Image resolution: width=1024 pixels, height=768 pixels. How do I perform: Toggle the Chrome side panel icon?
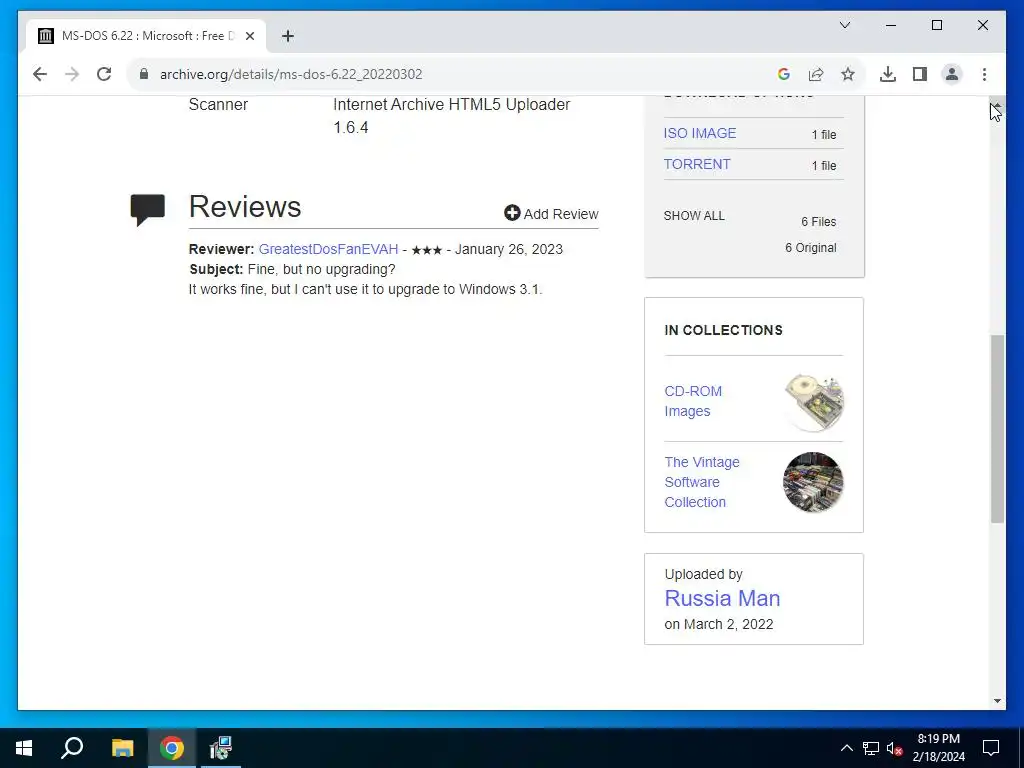[x=920, y=74]
